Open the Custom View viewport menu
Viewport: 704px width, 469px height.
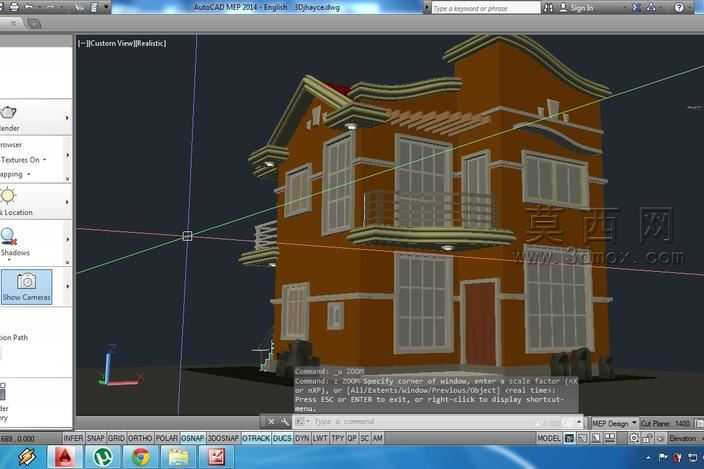pos(112,43)
